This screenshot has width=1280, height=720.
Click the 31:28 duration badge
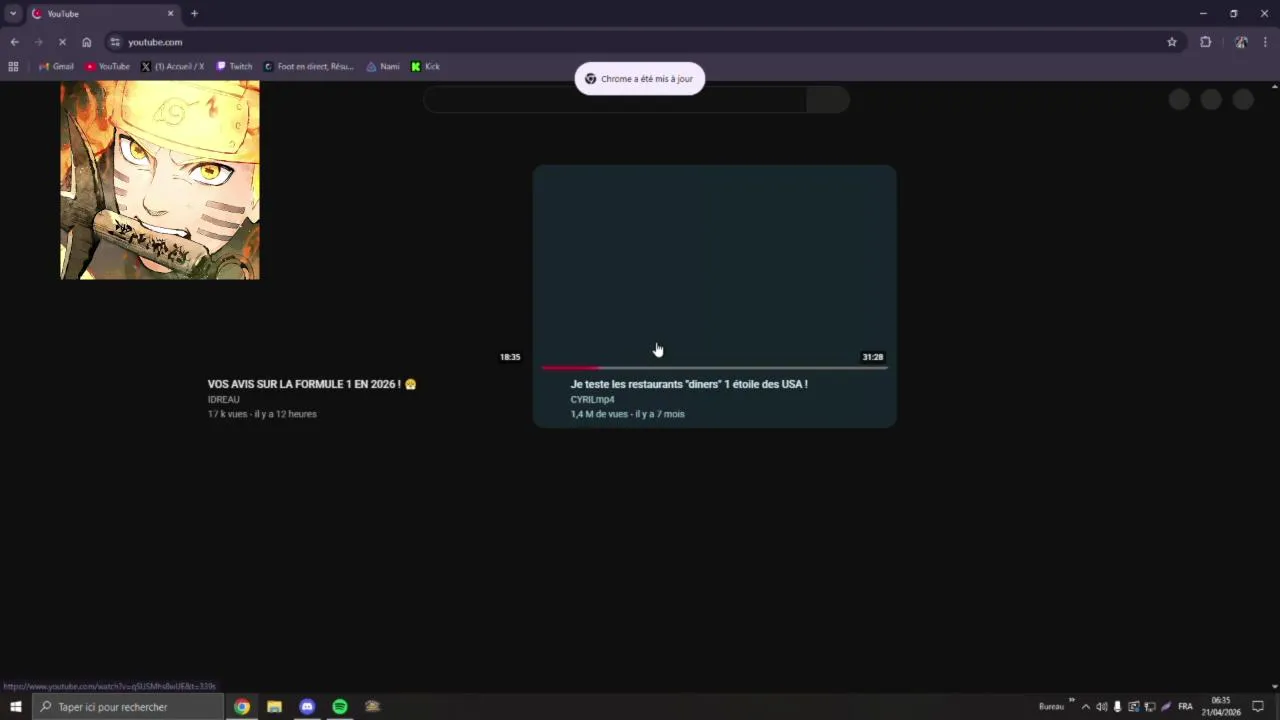(x=873, y=357)
